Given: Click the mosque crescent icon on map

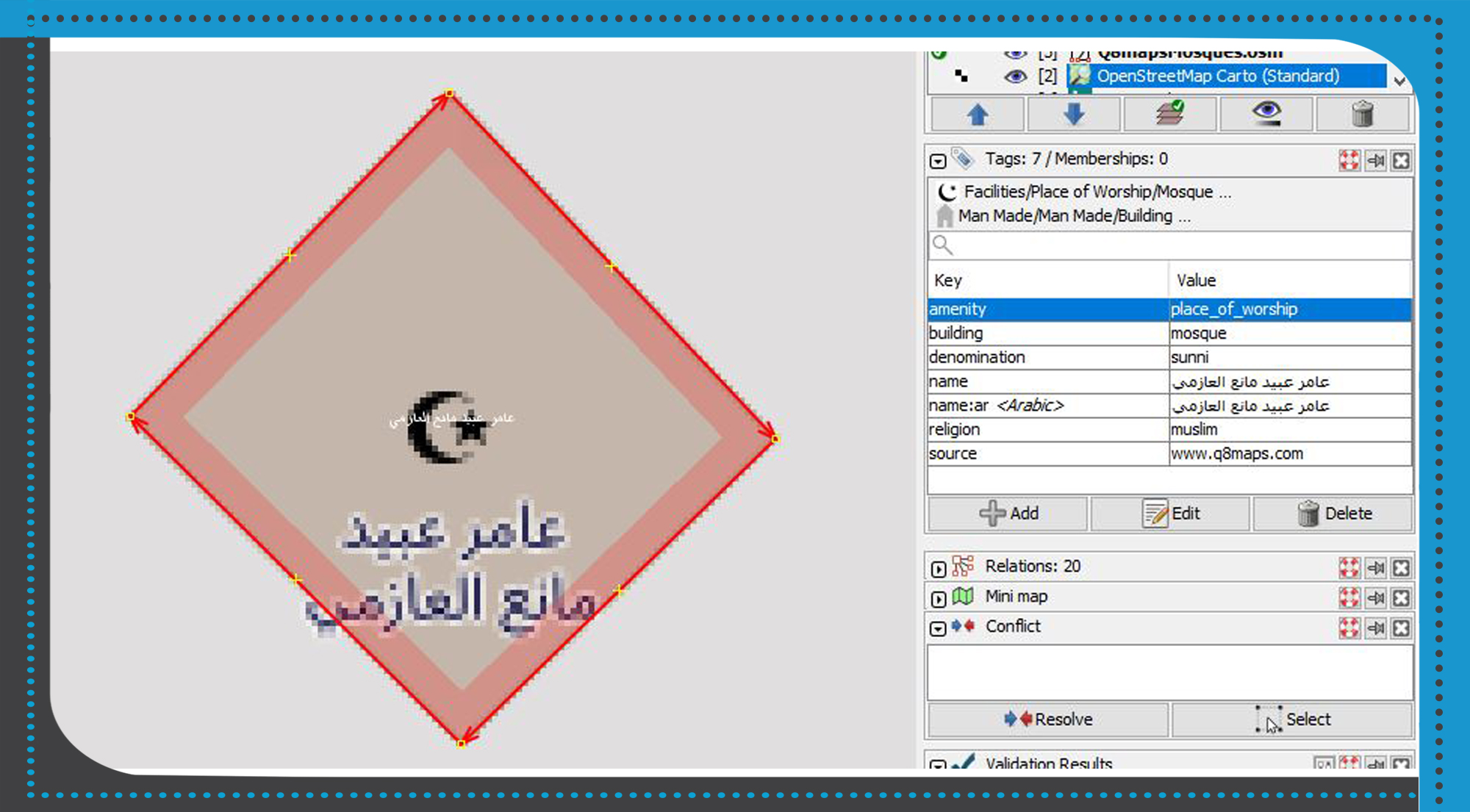Looking at the screenshot, I should [446, 427].
